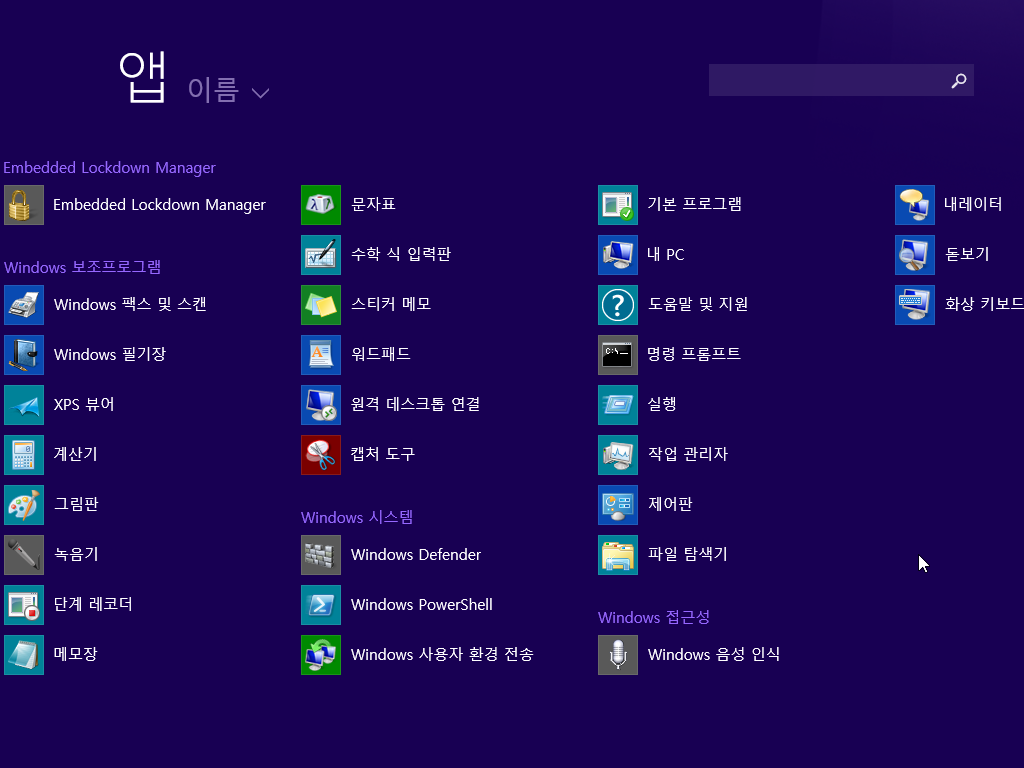Click the 제어판 text label
The width and height of the screenshot is (1024, 768).
[x=670, y=504]
